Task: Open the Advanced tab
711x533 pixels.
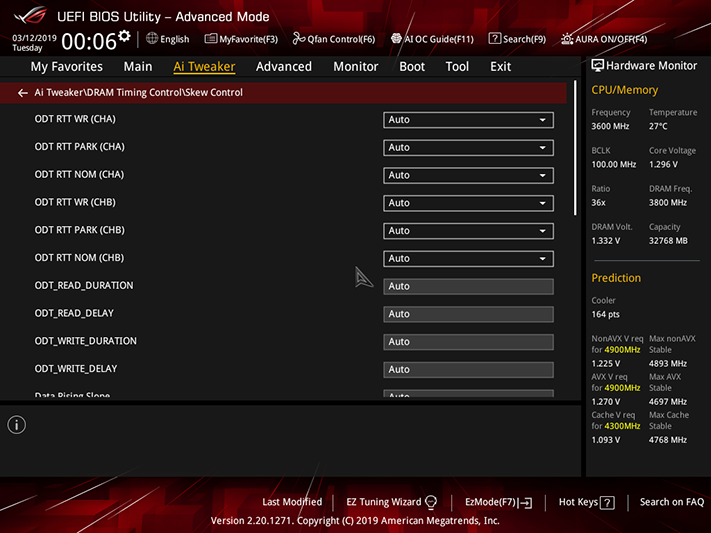Action: coord(284,67)
